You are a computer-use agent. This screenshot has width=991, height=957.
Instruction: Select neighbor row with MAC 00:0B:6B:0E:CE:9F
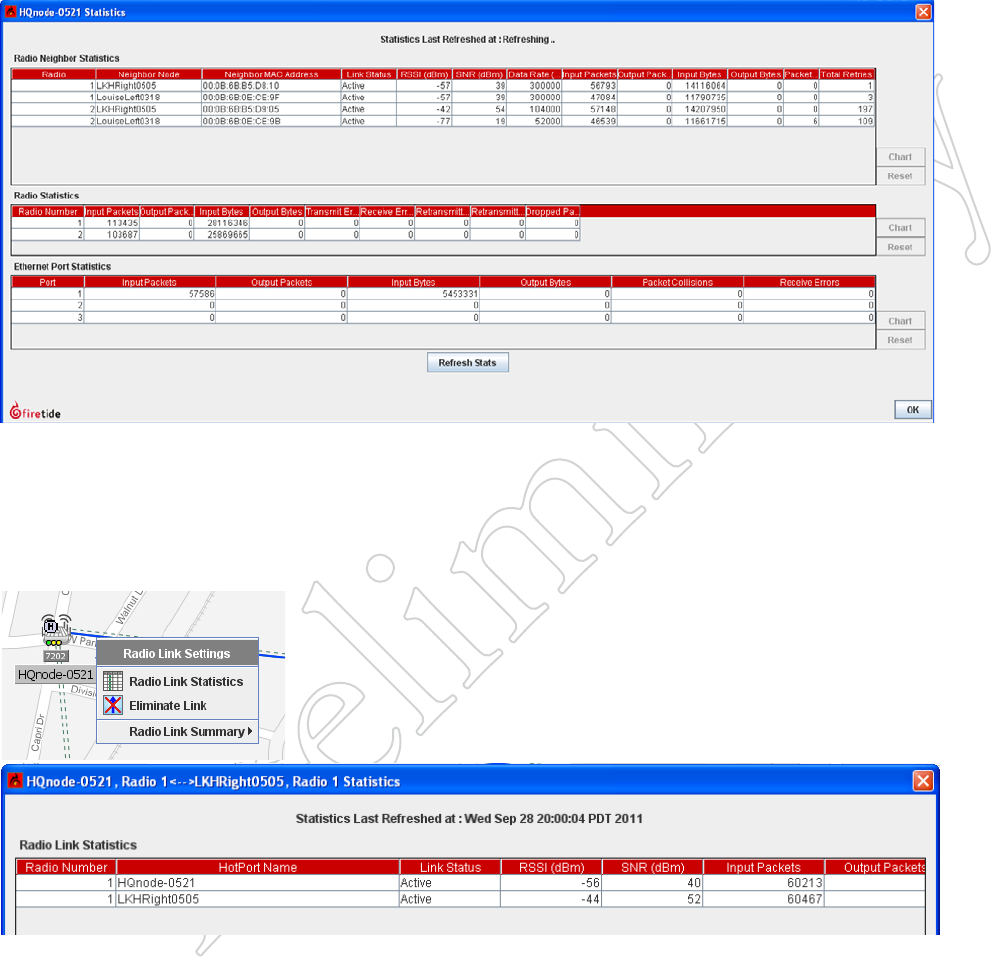443,97
